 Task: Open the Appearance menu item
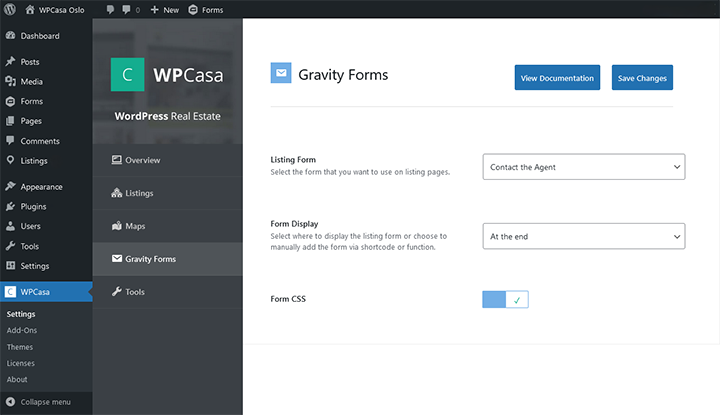tap(46, 186)
